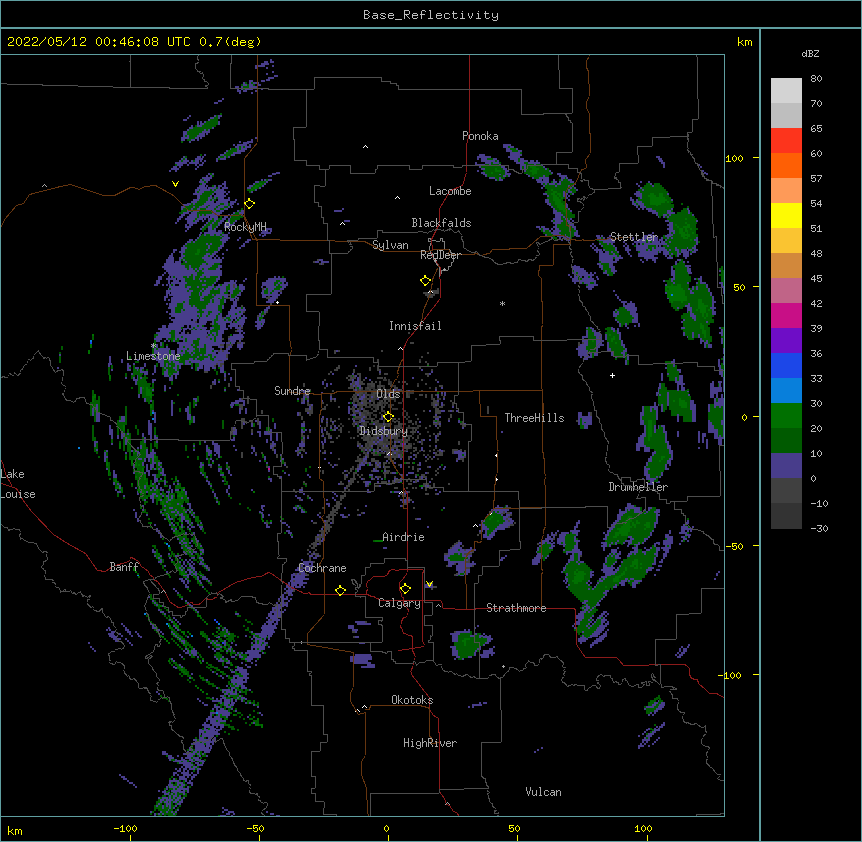Screen dimensions: 862x842
Task: Click the Limestone label
Action: pos(153,356)
